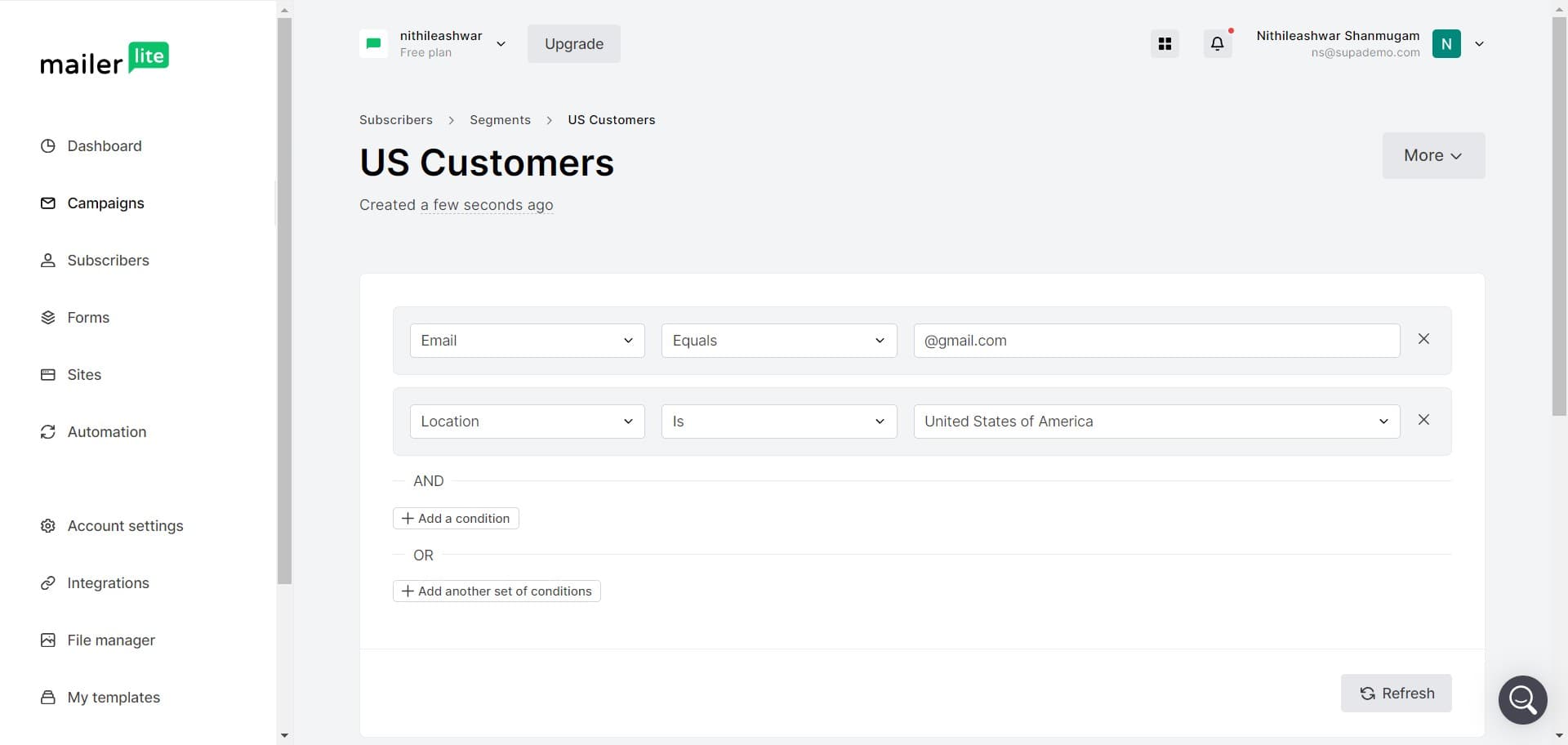The image size is (1568, 745).
Task: Add another set of conditions
Action: click(497, 591)
